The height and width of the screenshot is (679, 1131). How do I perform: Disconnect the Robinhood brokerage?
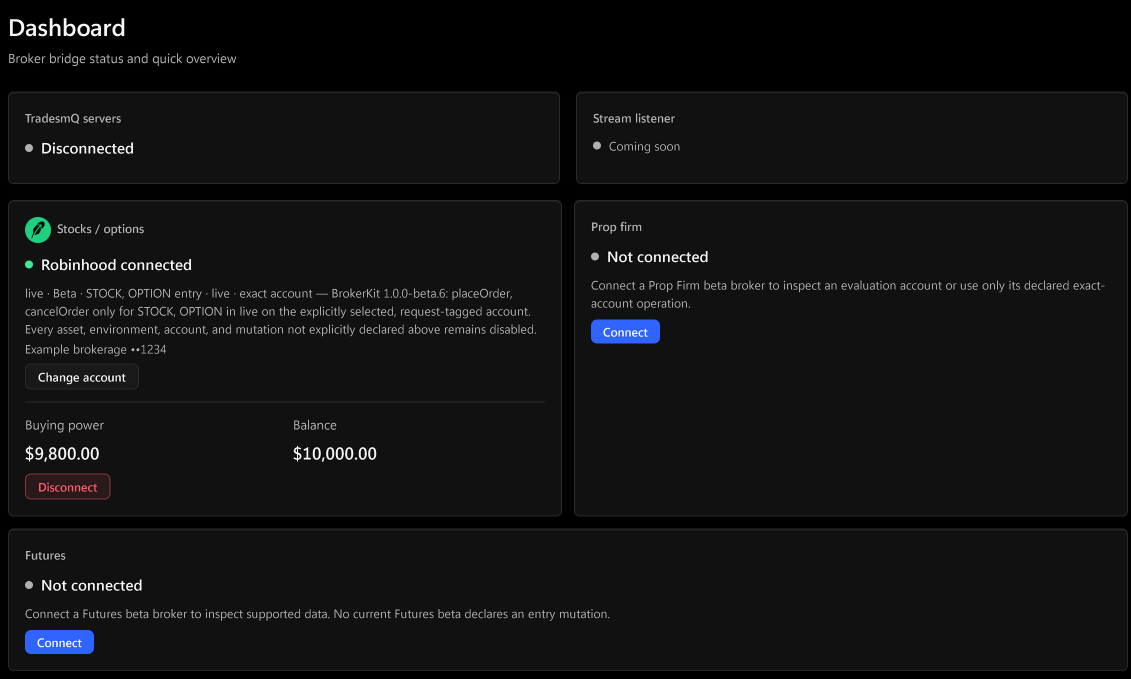68,486
